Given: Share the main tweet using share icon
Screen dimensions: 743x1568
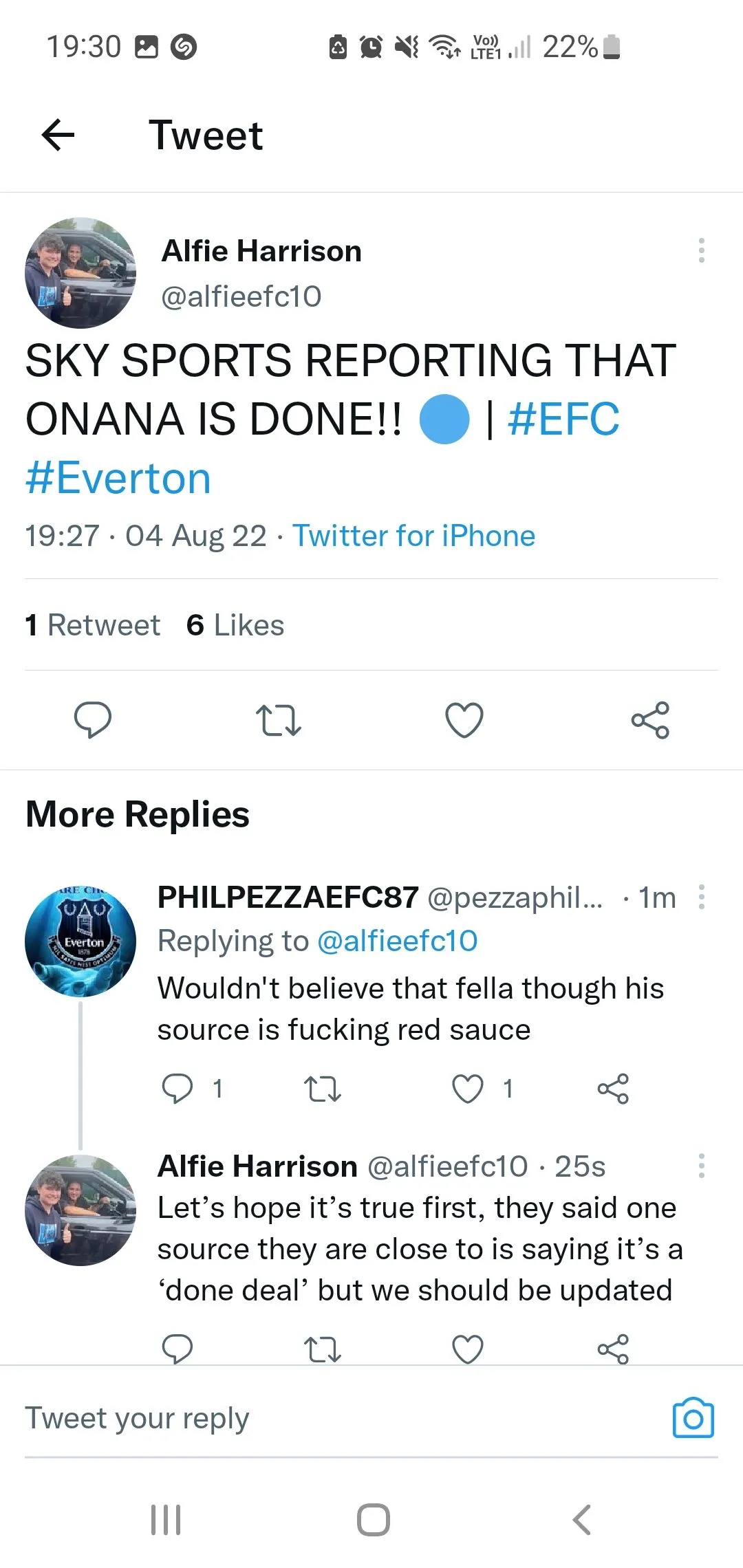Looking at the screenshot, I should click(x=650, y=720).
